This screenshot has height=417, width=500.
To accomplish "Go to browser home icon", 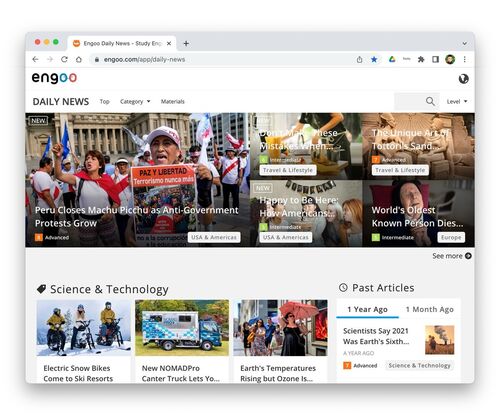I will point(79,59).
